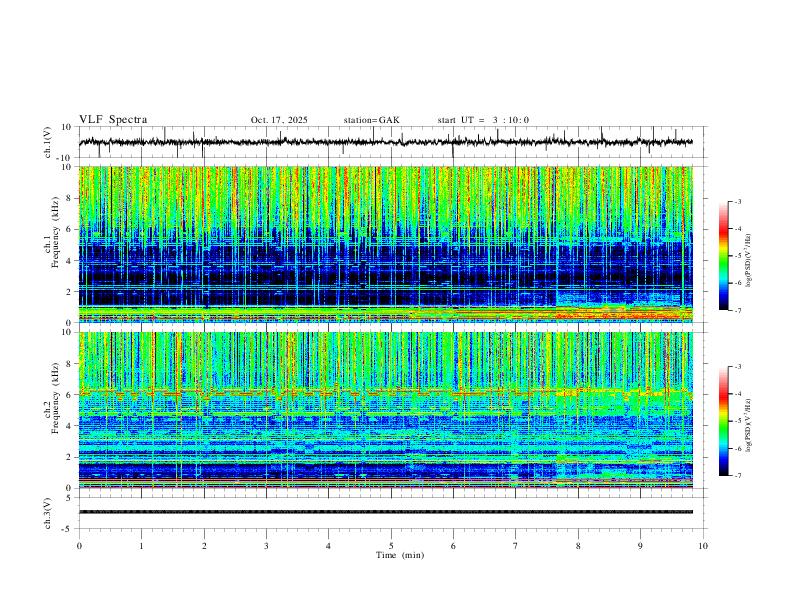Click the date "Oct. 17, 2025"
The height and width of the screenshot is (612, 792).
(279, 120)
